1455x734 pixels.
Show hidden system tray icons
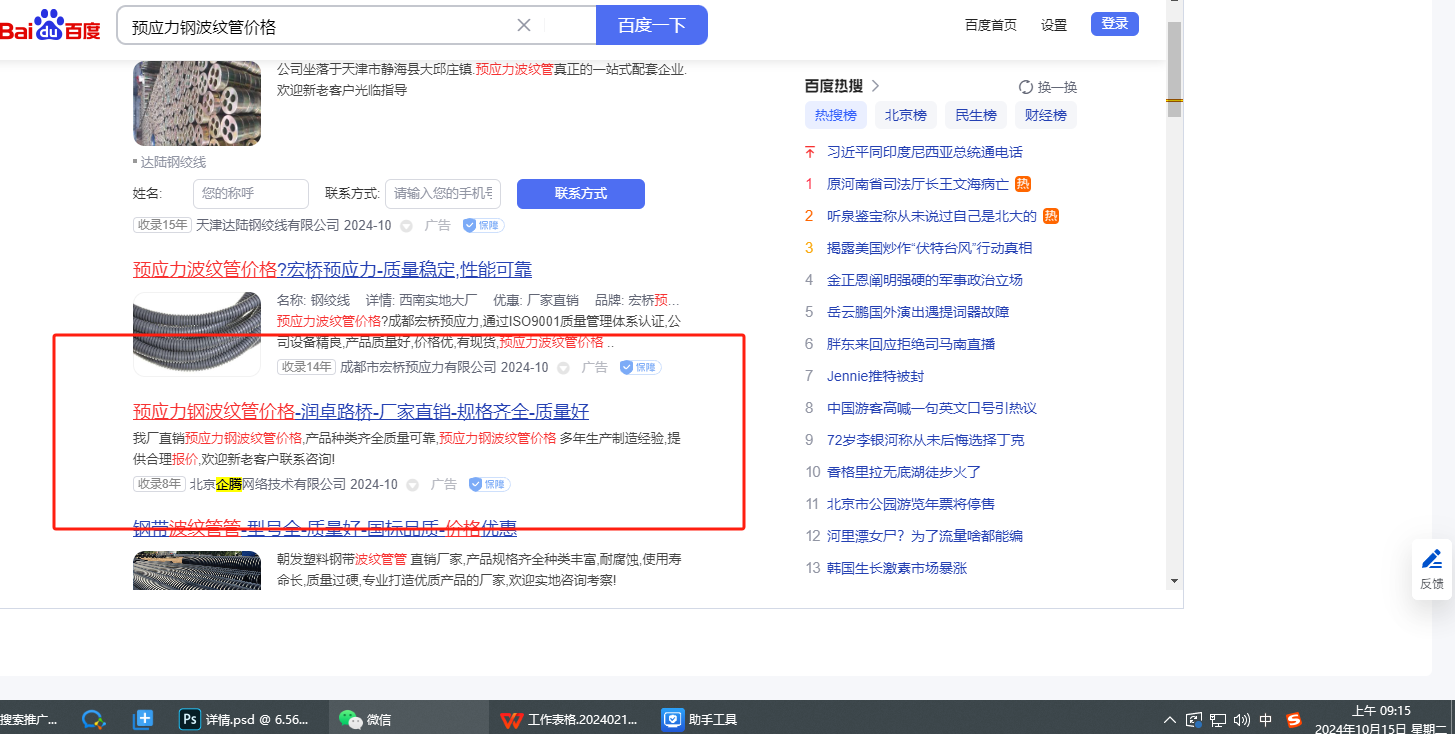(x=1169, y=720)
